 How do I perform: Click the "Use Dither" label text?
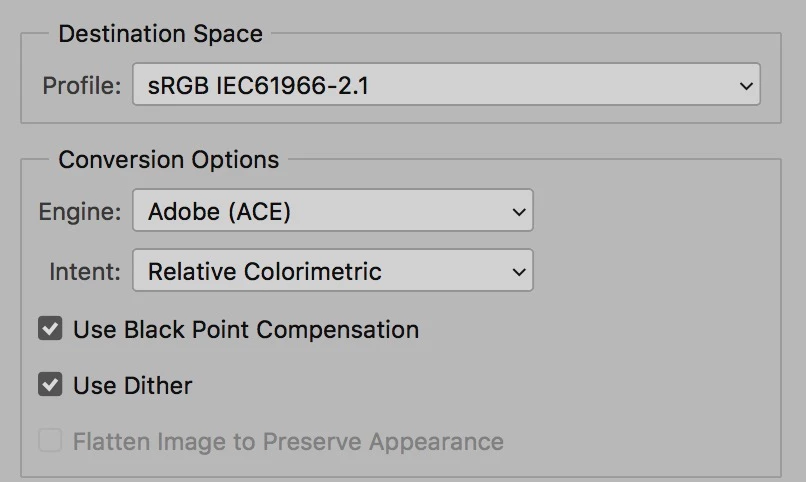133,385
